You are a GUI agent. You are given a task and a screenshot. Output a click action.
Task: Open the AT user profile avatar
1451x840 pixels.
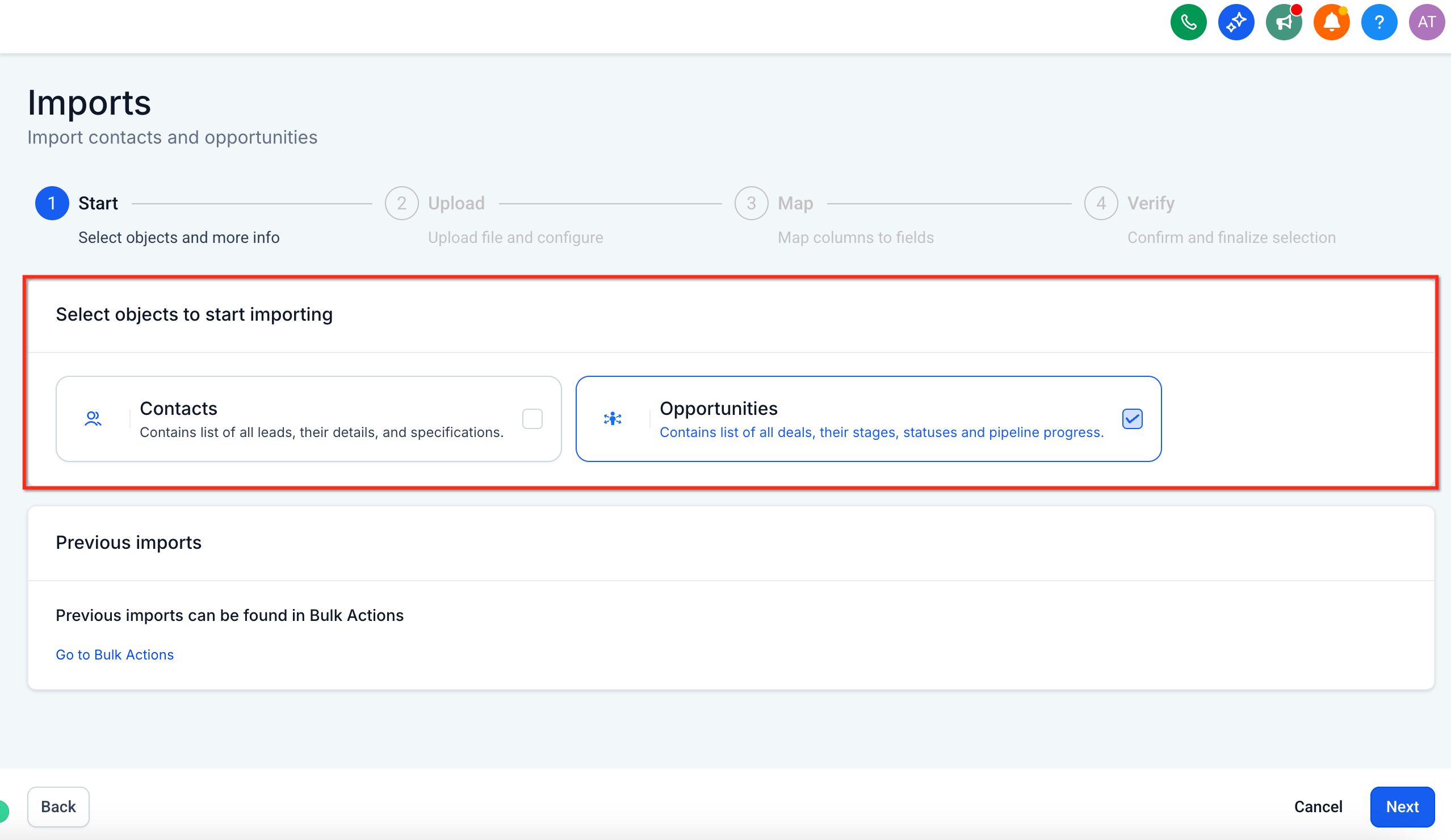click(x=1426, y=23)
